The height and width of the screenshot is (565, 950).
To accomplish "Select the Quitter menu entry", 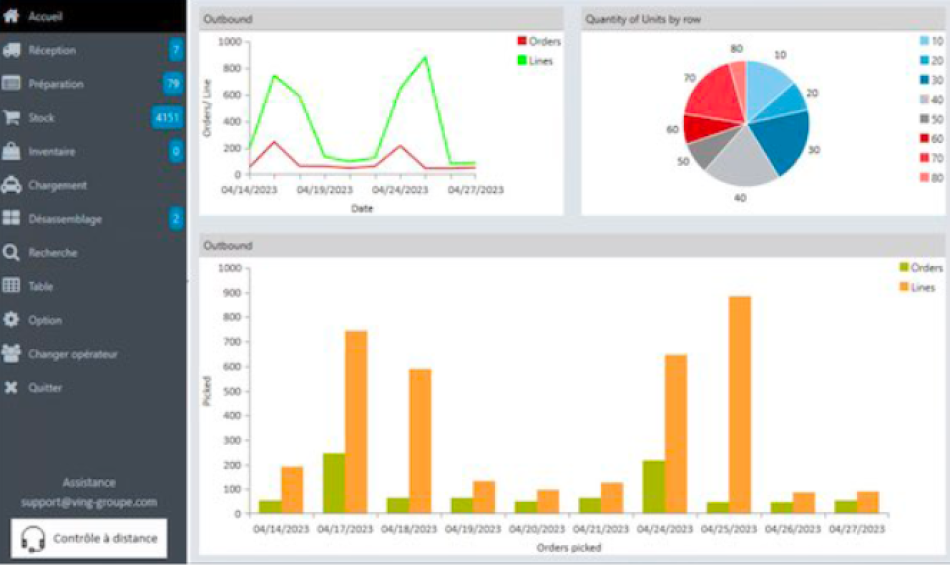I will [x=45, y=388].
